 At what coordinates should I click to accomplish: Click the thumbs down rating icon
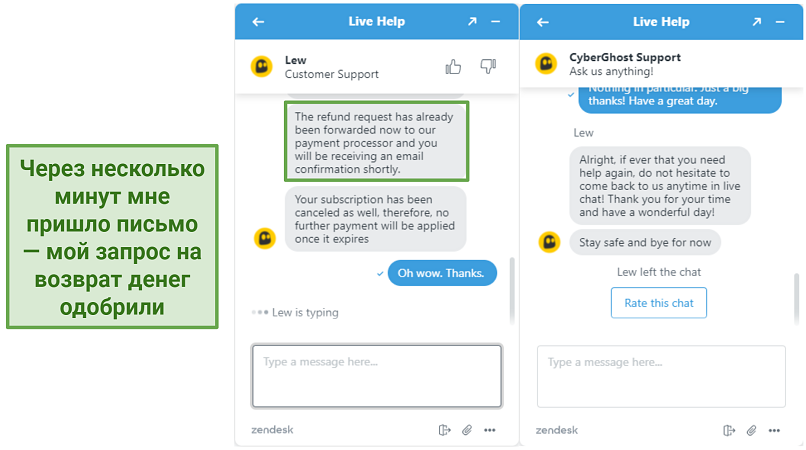pyautogui.click(x=488, y=67)
